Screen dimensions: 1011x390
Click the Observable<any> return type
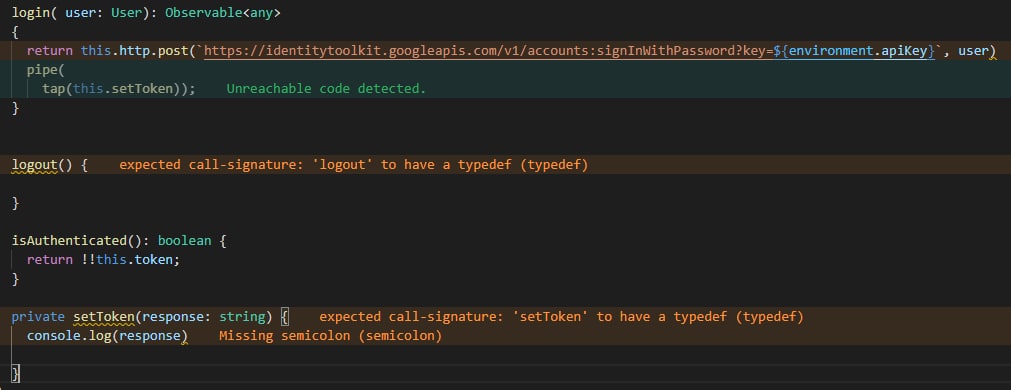(x=223, y=12)
